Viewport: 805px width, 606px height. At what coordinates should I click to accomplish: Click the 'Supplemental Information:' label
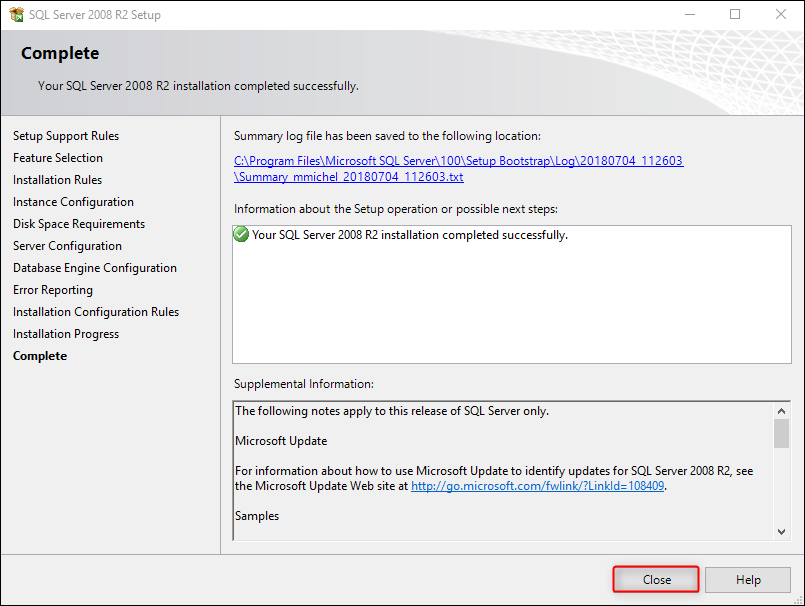[304, 384]
